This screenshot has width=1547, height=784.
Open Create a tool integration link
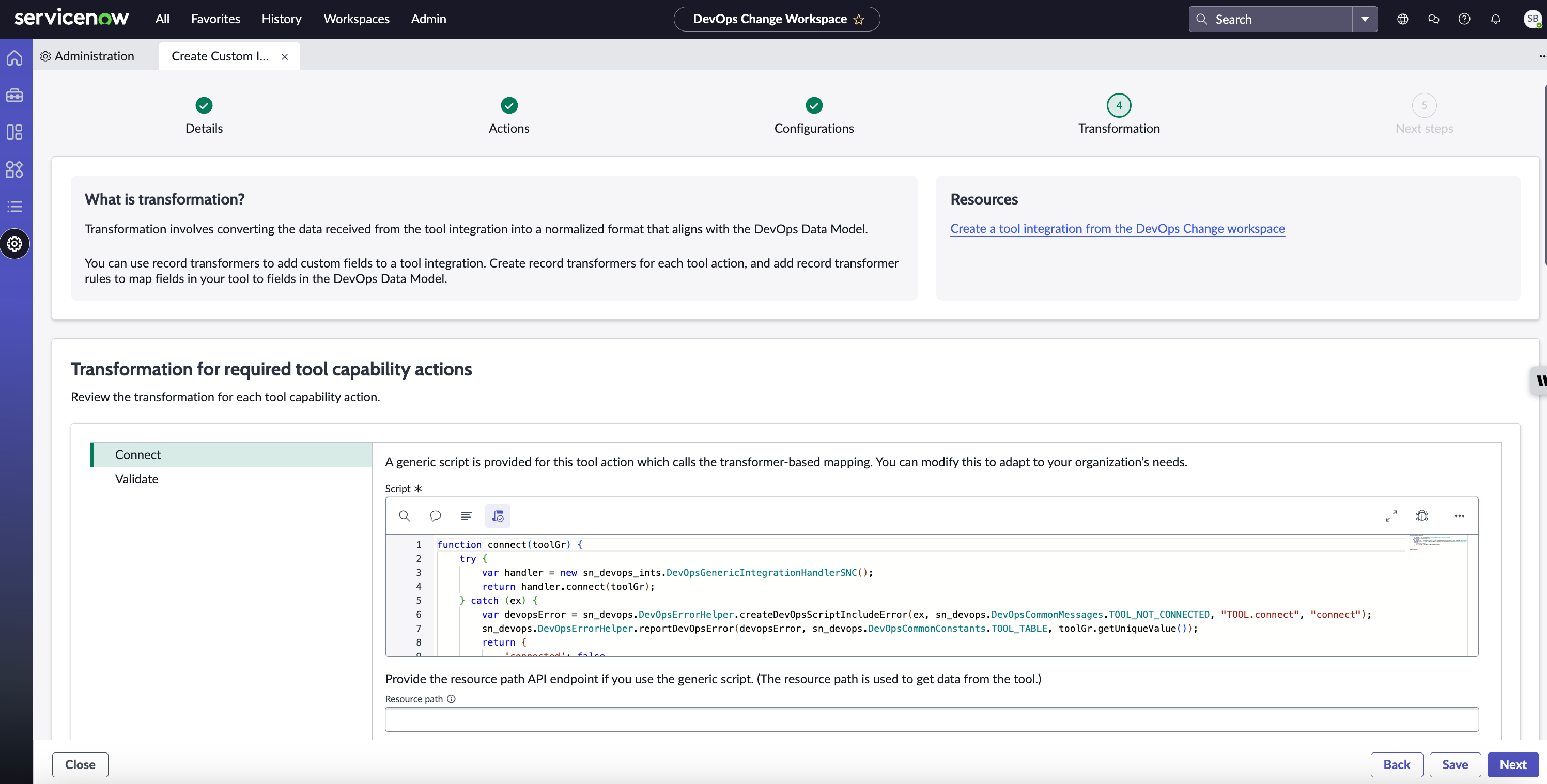coord(1117,229)
